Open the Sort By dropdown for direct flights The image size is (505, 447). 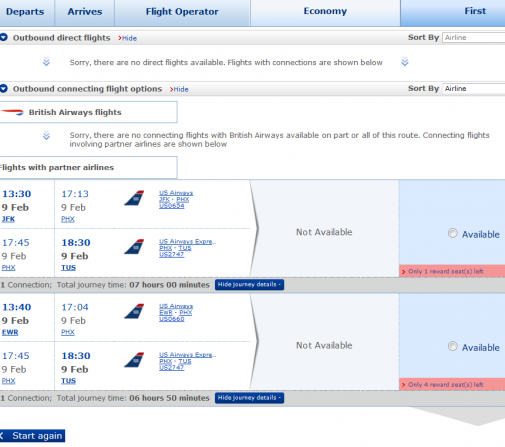tap(474, 37)
